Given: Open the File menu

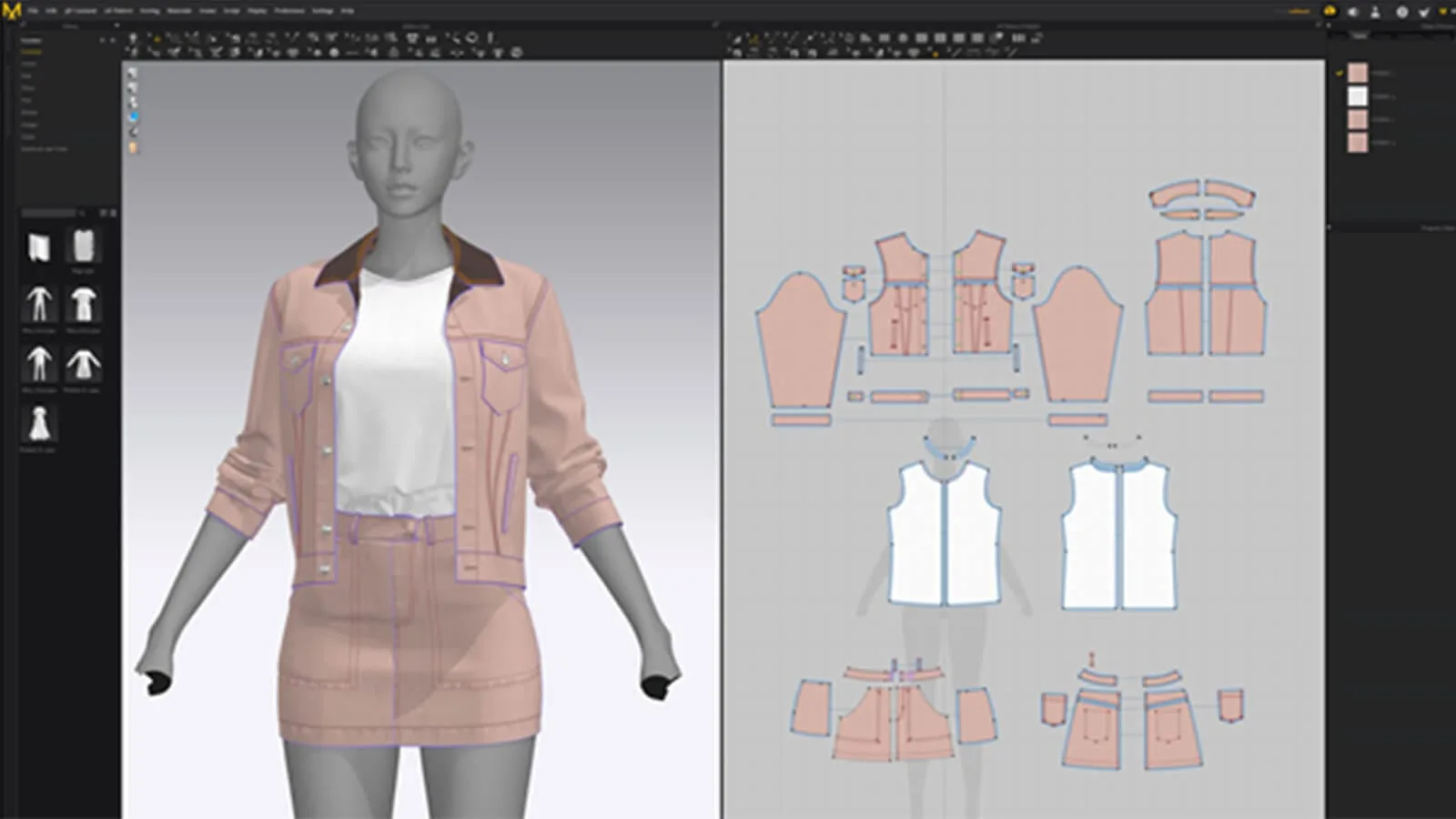Looking at the screenshot, I should pos(33,11).
